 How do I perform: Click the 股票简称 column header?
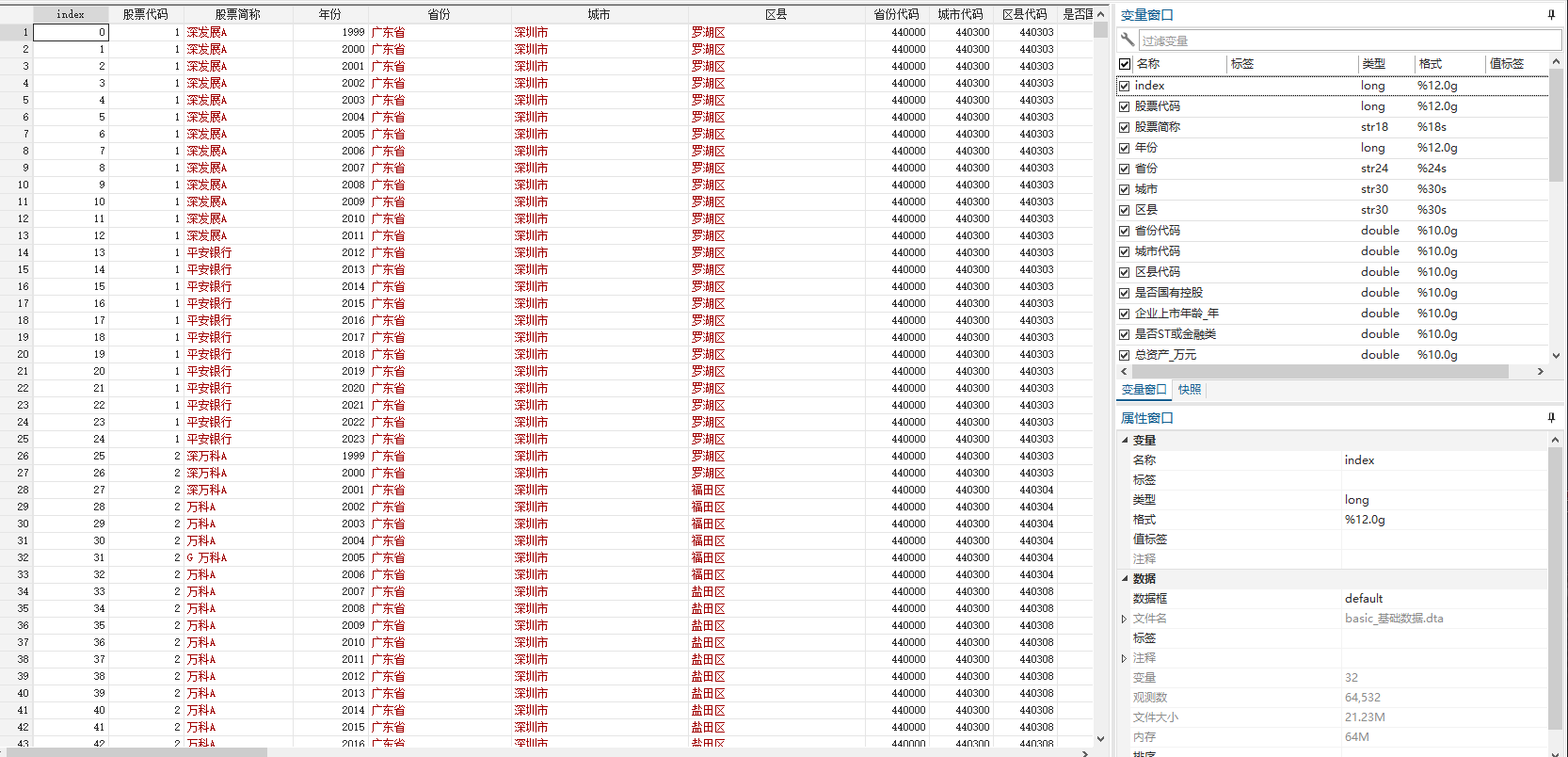pos(238,14)
